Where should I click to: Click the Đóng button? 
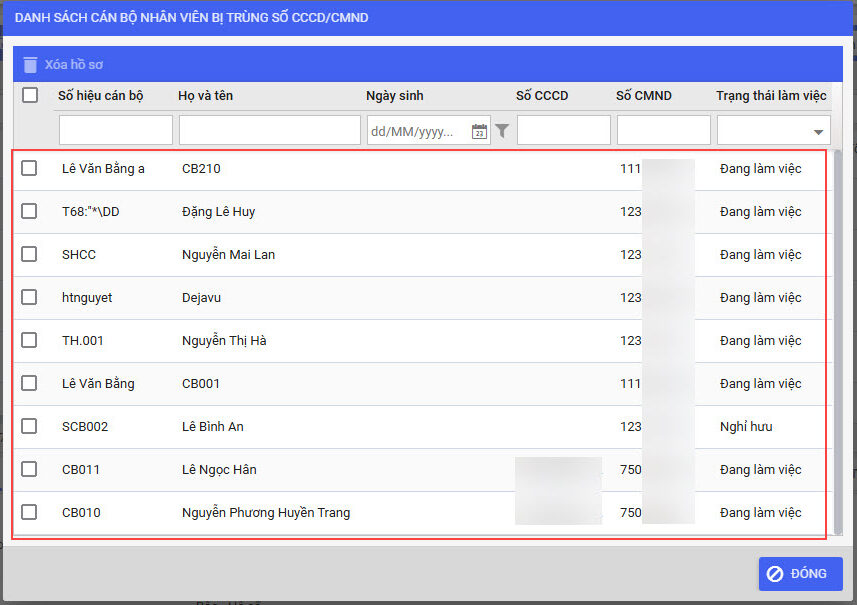(800, 574)
